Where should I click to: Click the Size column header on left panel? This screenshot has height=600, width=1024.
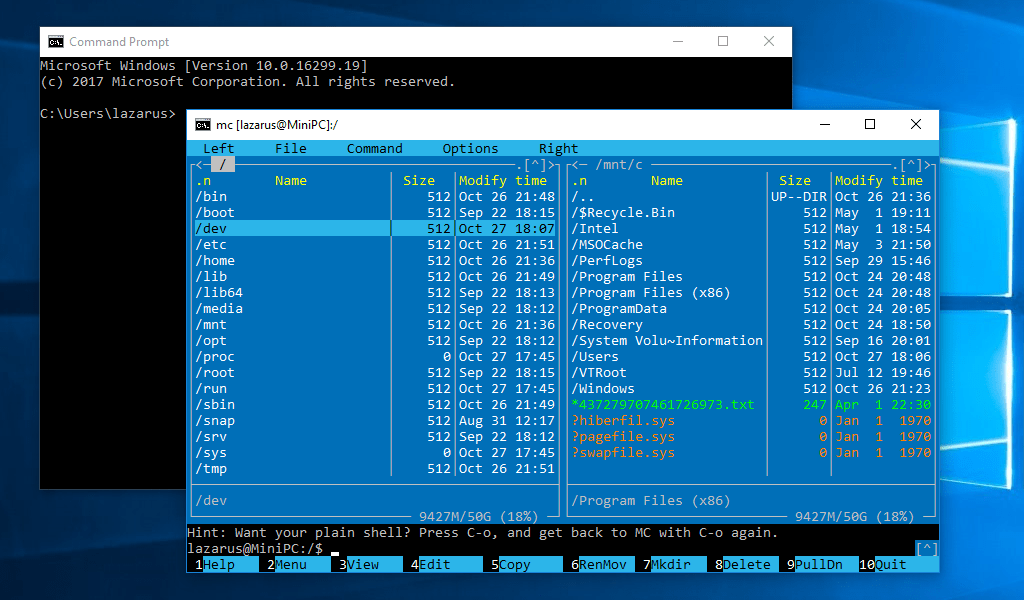(x=419, y=180)
